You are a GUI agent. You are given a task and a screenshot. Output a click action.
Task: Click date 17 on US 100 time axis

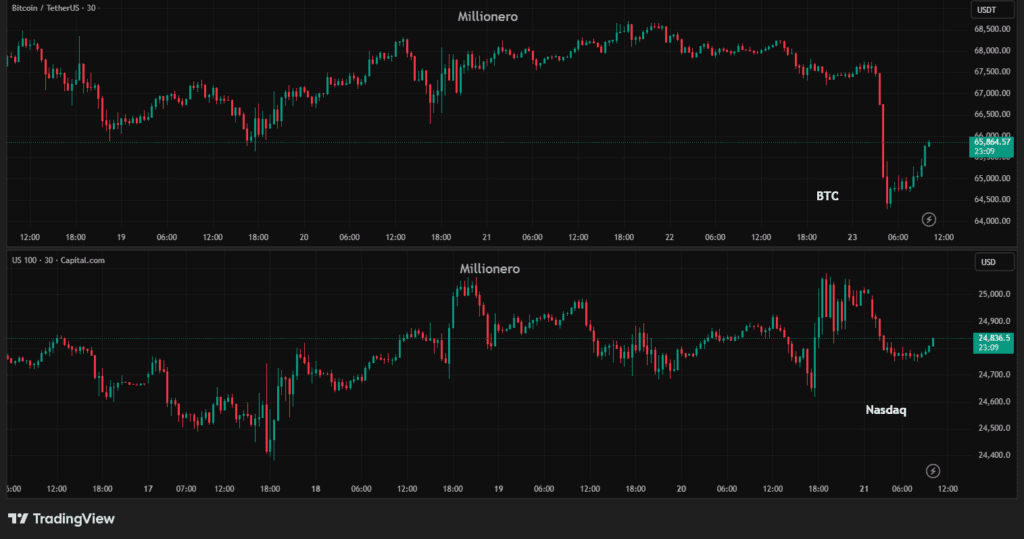148,490
